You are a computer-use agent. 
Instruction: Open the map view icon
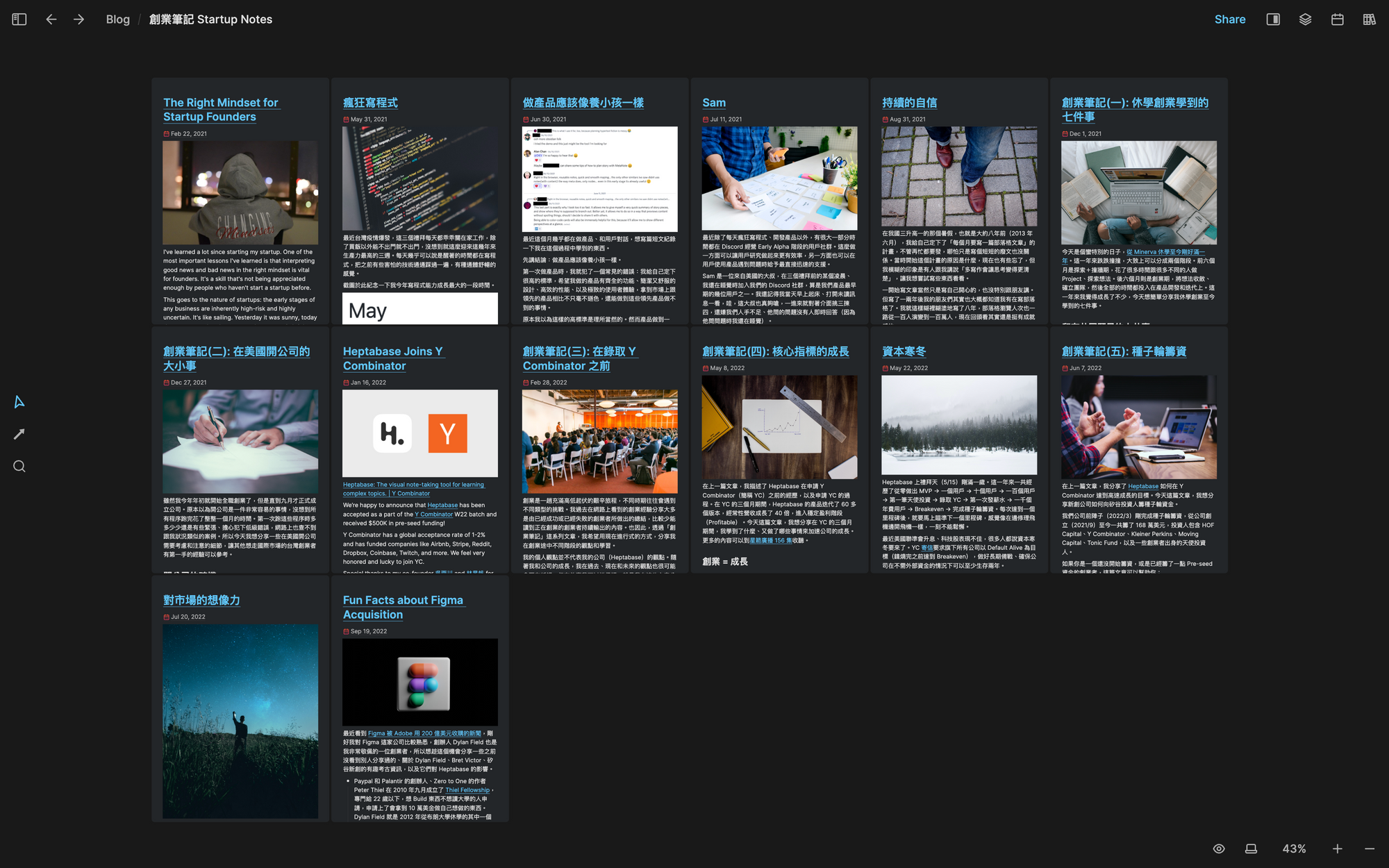1369,19
